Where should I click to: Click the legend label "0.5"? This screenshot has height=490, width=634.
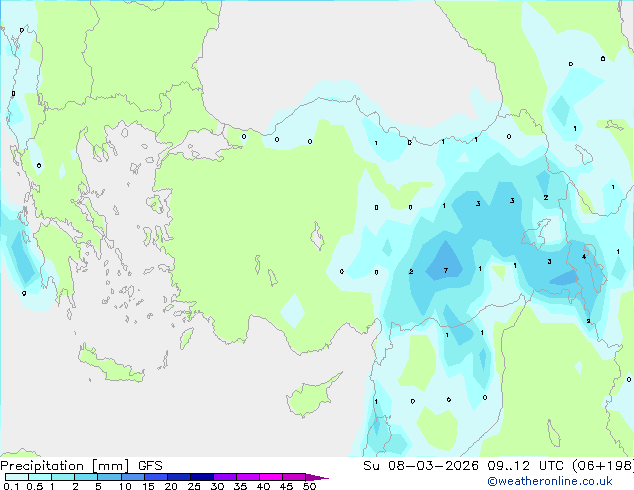(x=35, y=486)
